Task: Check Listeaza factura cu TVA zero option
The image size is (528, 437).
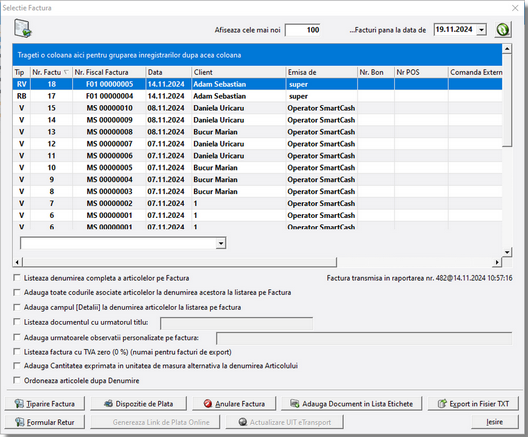Action: (x=16, y=352)
